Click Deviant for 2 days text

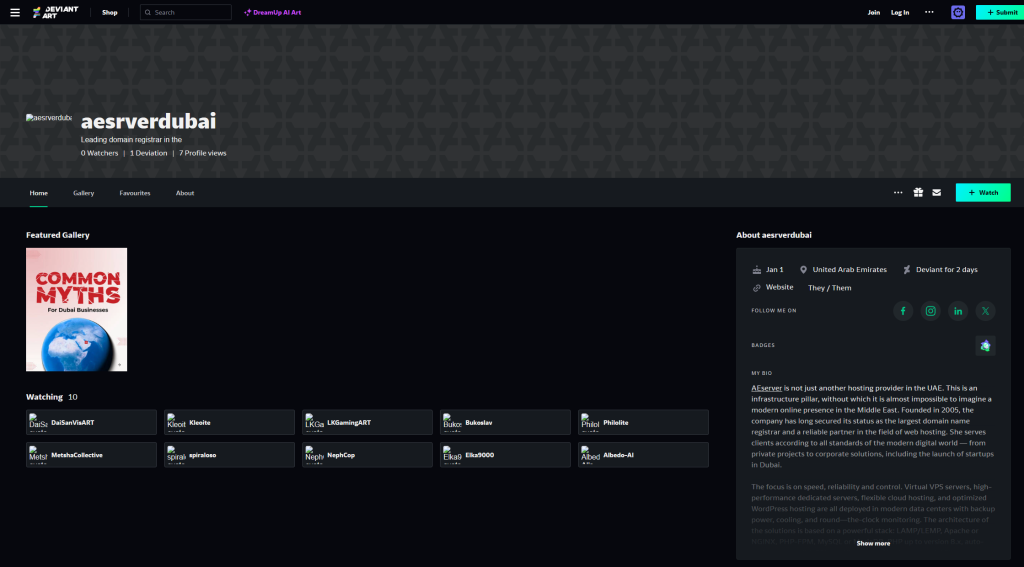click(x=947, y=270)
